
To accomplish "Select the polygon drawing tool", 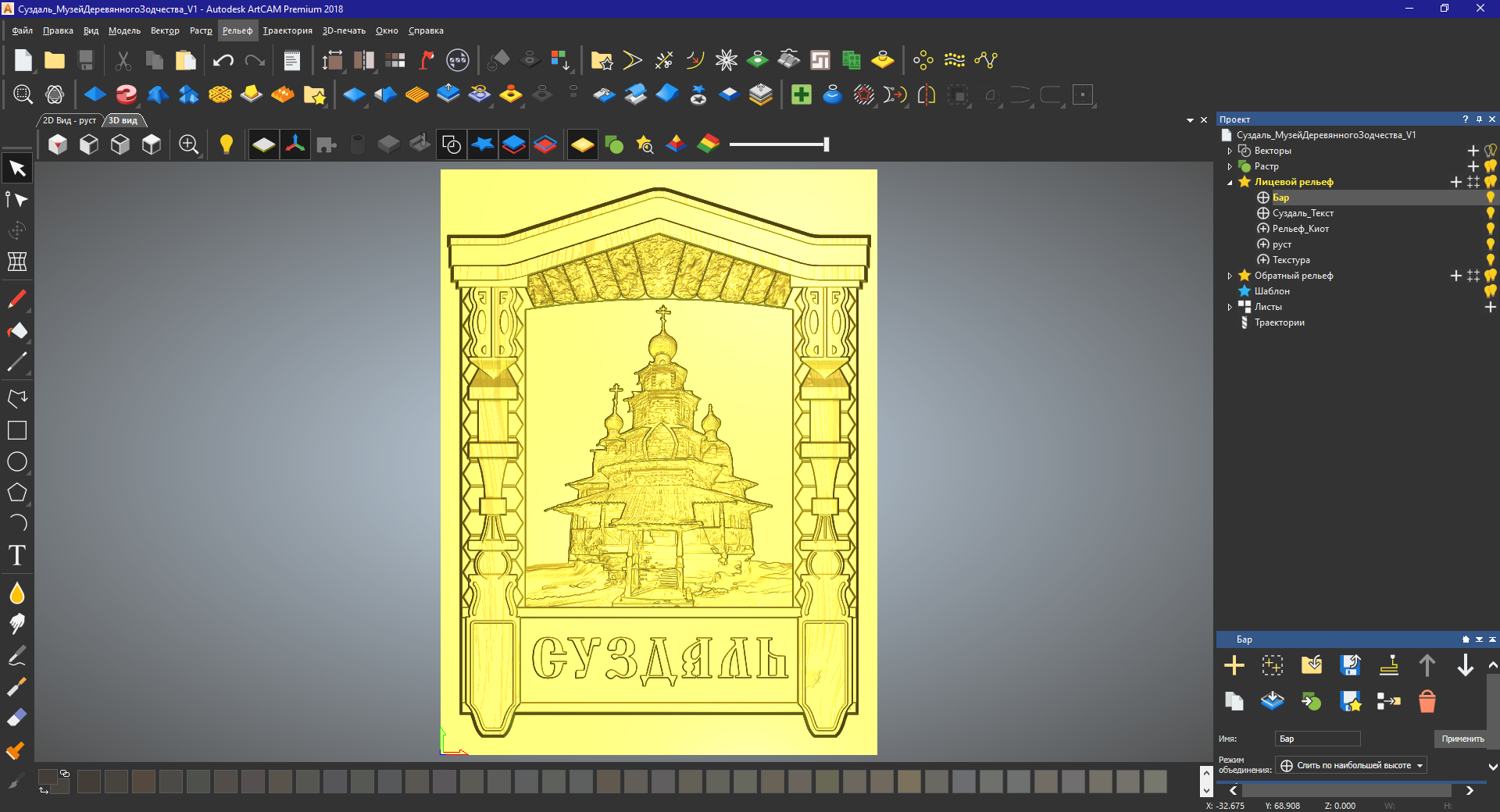I will click(17, 493).
